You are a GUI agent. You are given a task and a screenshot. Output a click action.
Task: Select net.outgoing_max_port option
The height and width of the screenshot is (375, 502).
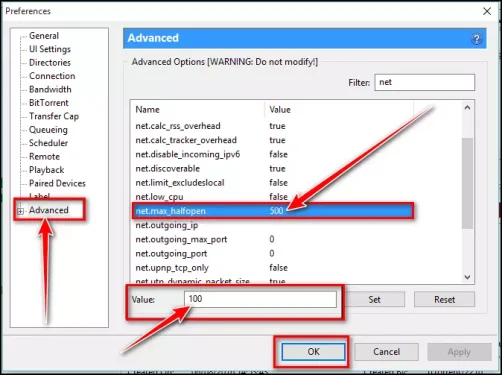point(272,239)
